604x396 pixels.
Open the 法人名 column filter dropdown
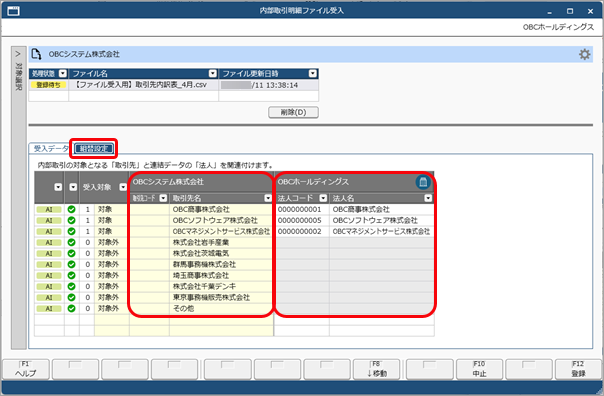tap(428, 198)
